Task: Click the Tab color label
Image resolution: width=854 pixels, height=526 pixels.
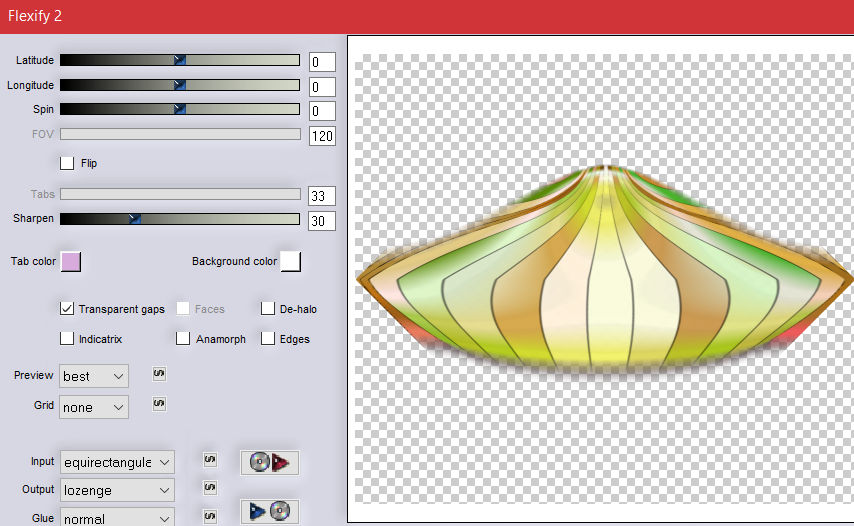Action: pyautogui.click(x=33, y=261)
